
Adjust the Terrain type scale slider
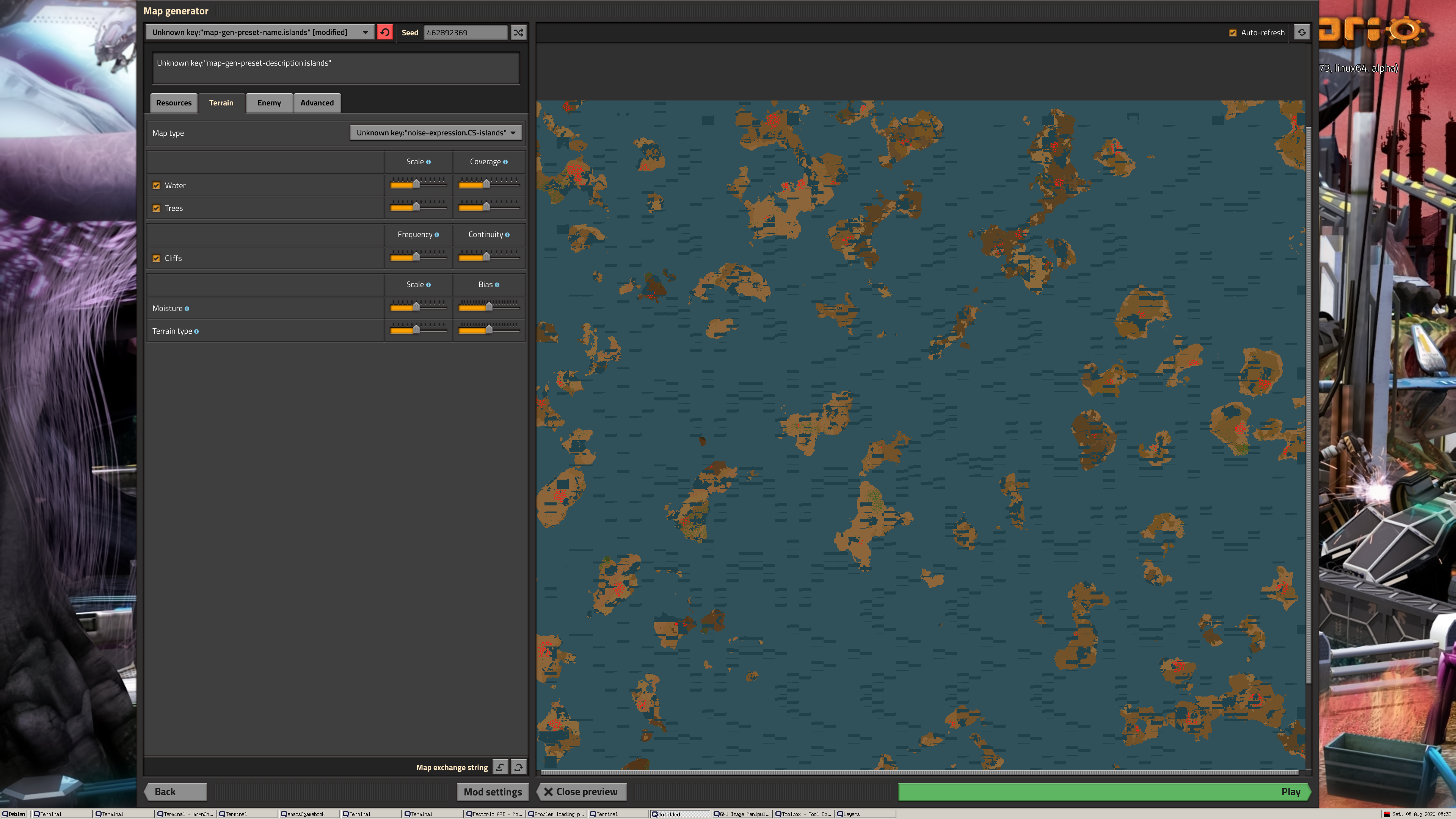(x=418, y=329)
